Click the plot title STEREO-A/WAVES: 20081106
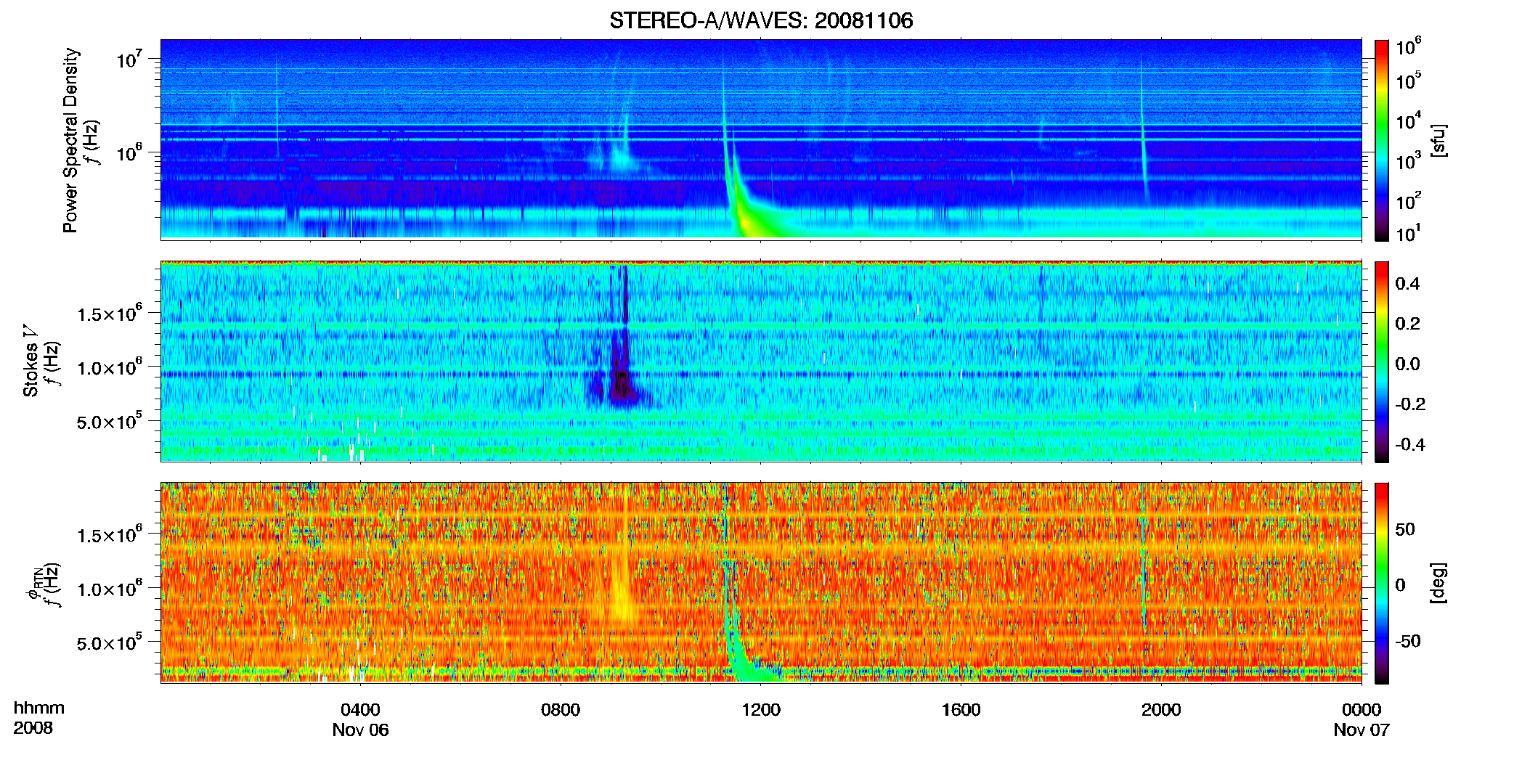Image resolution: width=1522 pixels, height=784 pixels. 761,21
